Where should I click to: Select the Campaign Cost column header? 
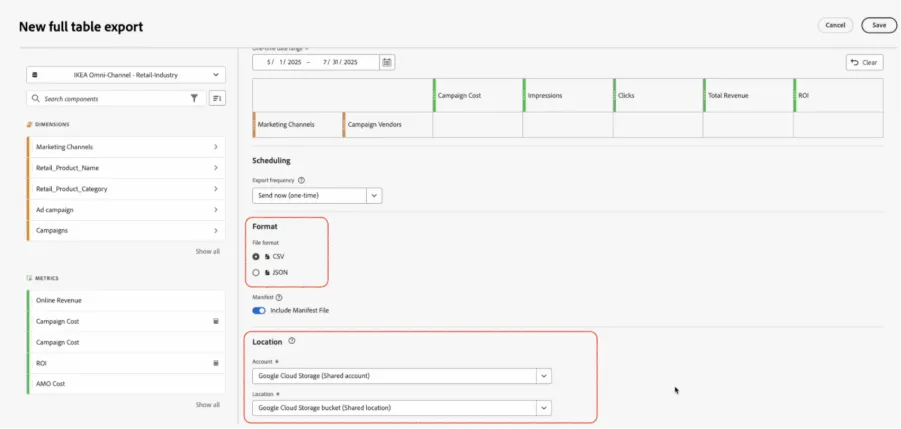tap(478, 95)
